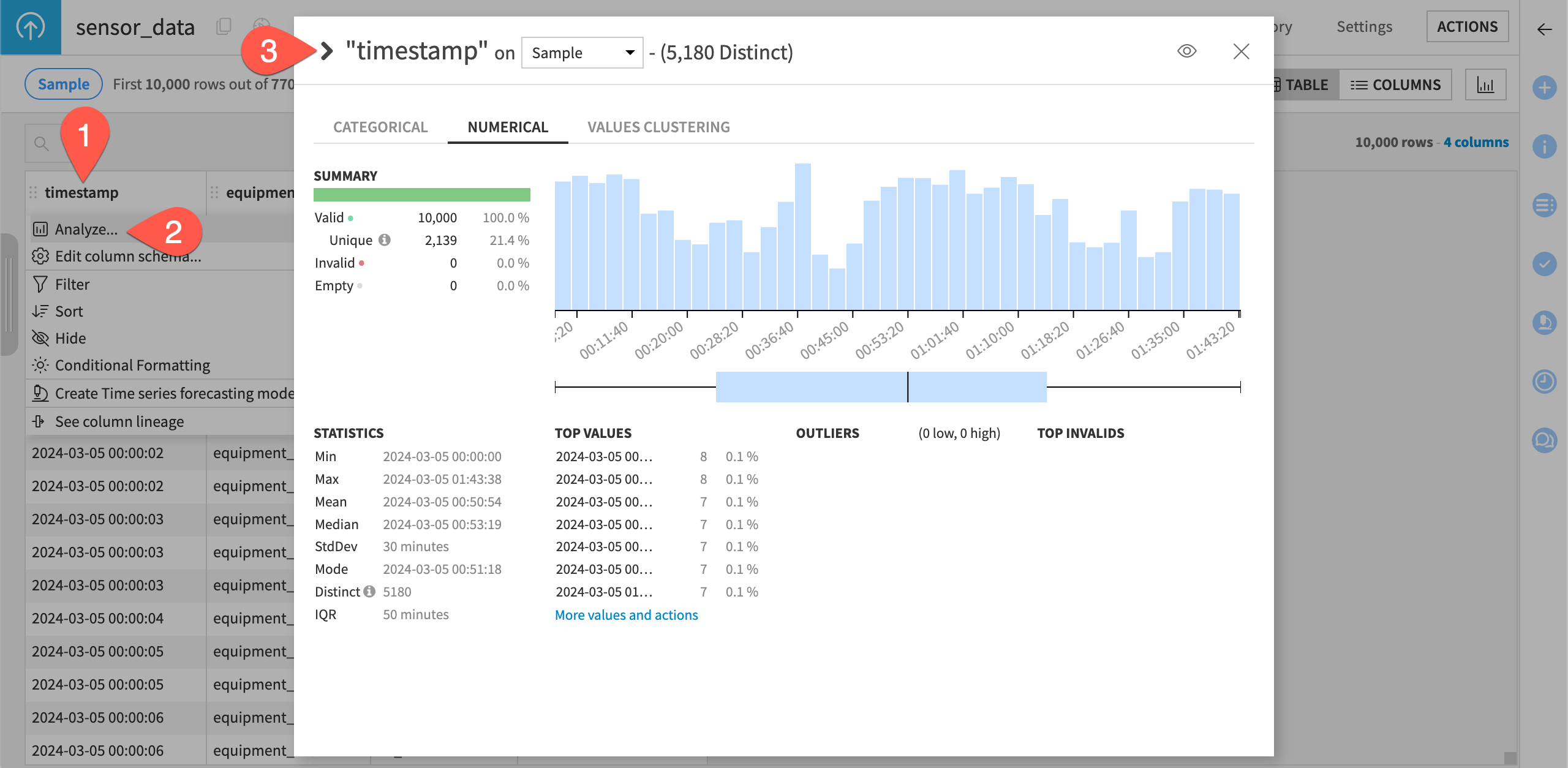Open the info panel from the right sidebar
The image size is (1568, 768).
tap(1543, 146)
